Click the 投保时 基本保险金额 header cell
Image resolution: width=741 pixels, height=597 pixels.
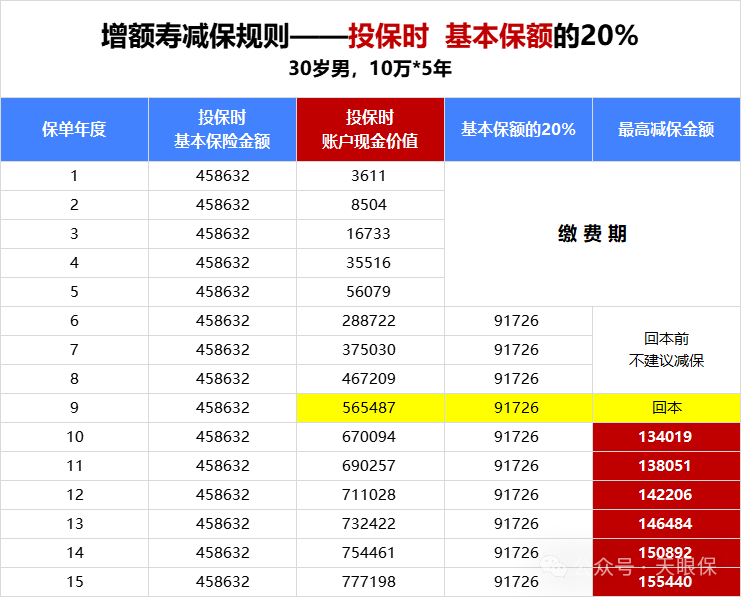(222, 130)
